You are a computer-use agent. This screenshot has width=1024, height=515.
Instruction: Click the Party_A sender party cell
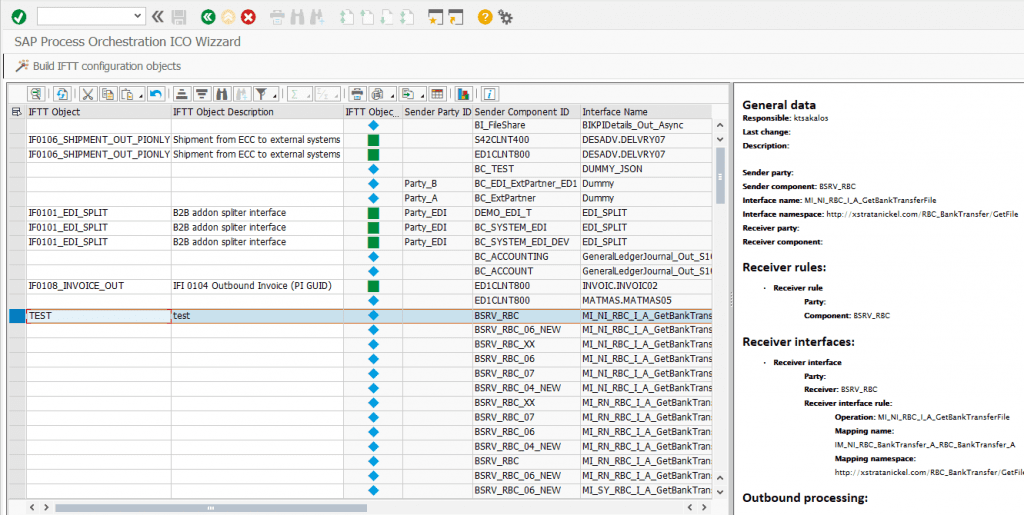pos(438,198)
